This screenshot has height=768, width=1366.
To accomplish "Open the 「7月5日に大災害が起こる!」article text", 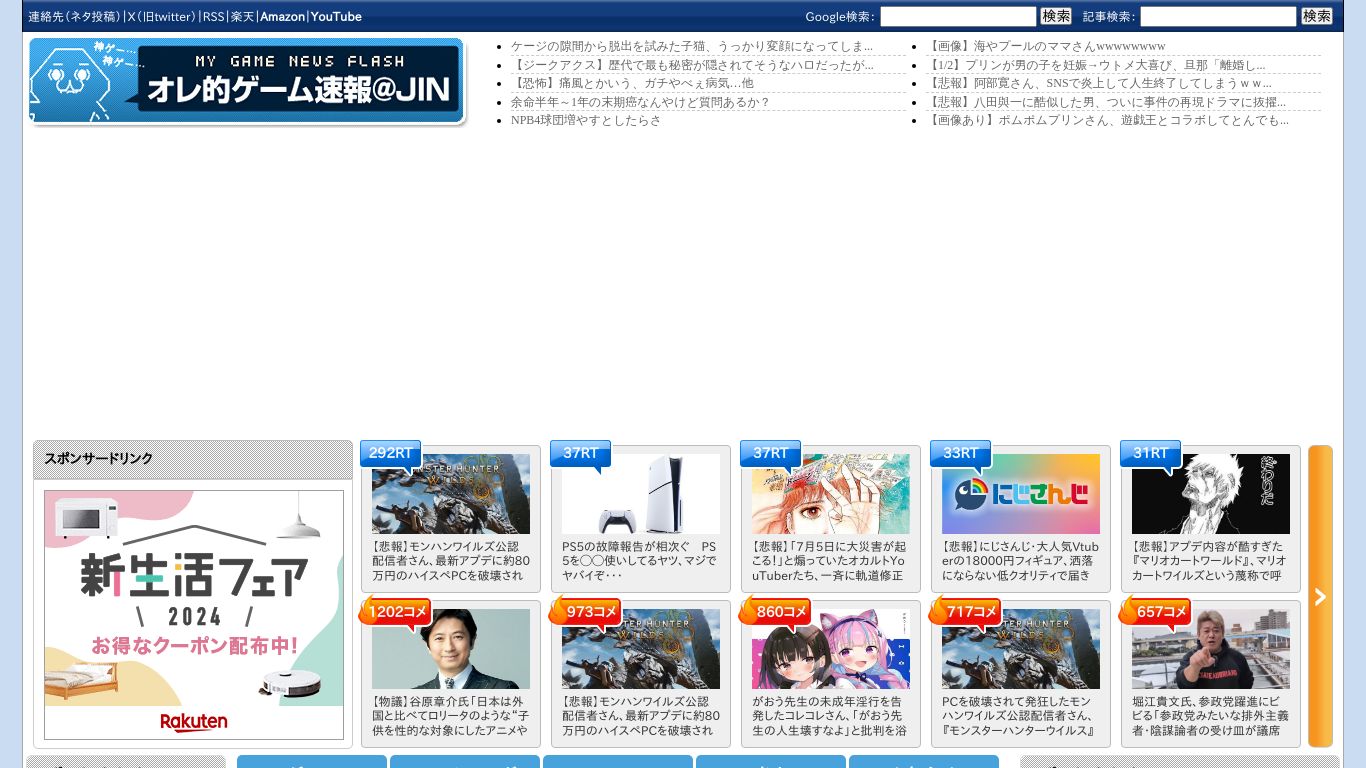I will 831,561.
